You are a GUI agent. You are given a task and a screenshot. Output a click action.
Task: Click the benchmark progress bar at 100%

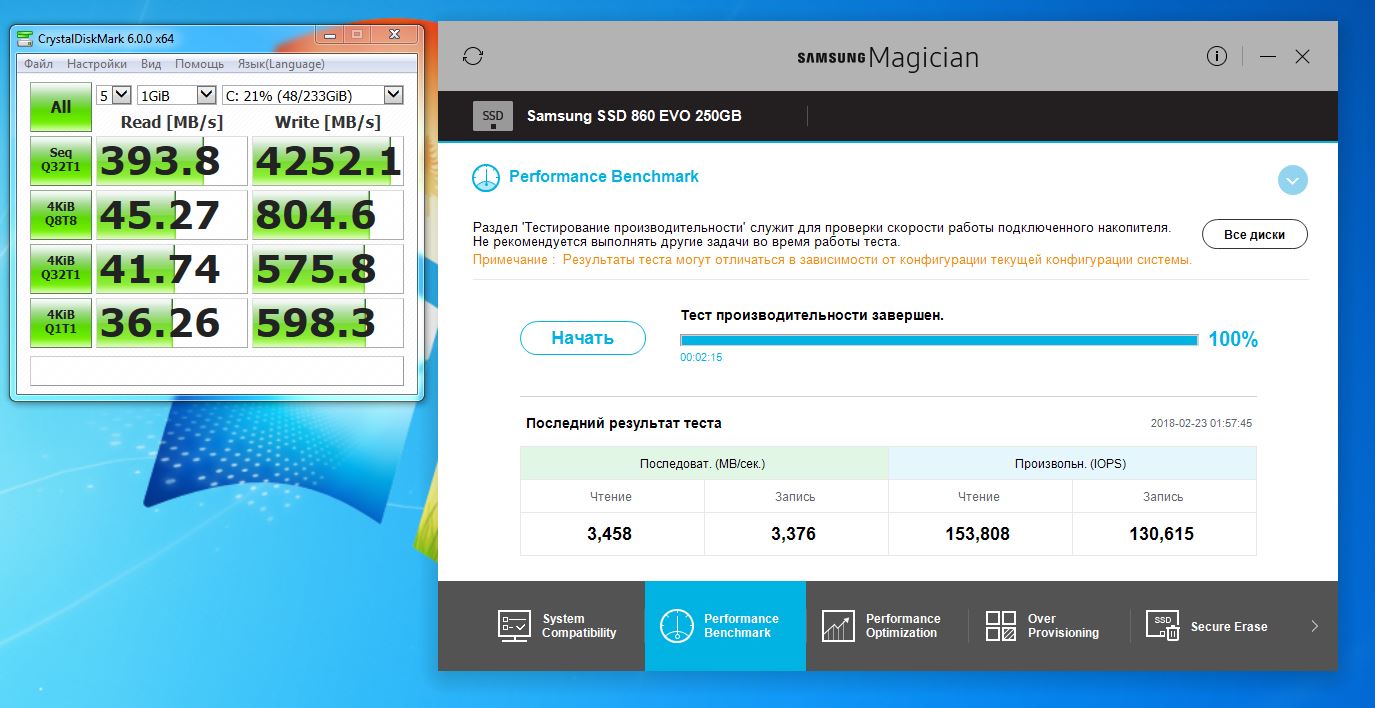[x=939, y=340]
